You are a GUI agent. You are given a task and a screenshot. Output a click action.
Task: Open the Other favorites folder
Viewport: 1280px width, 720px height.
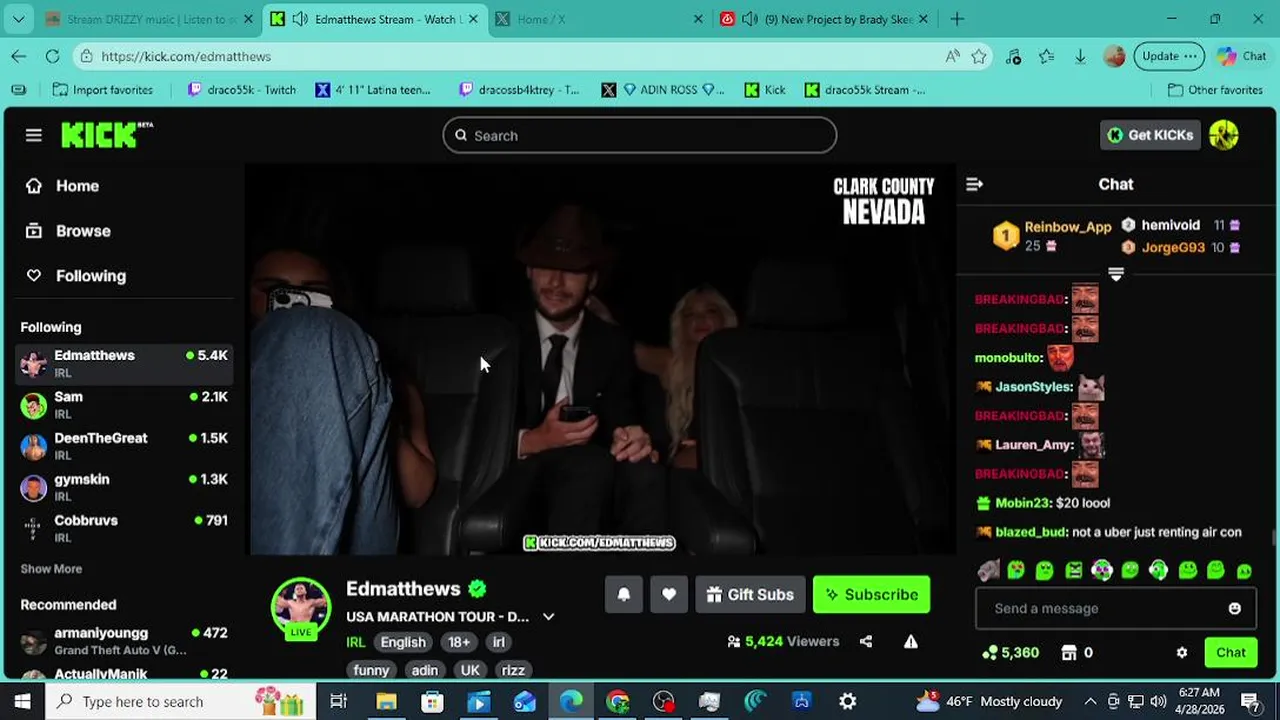tap(1215, 90)
